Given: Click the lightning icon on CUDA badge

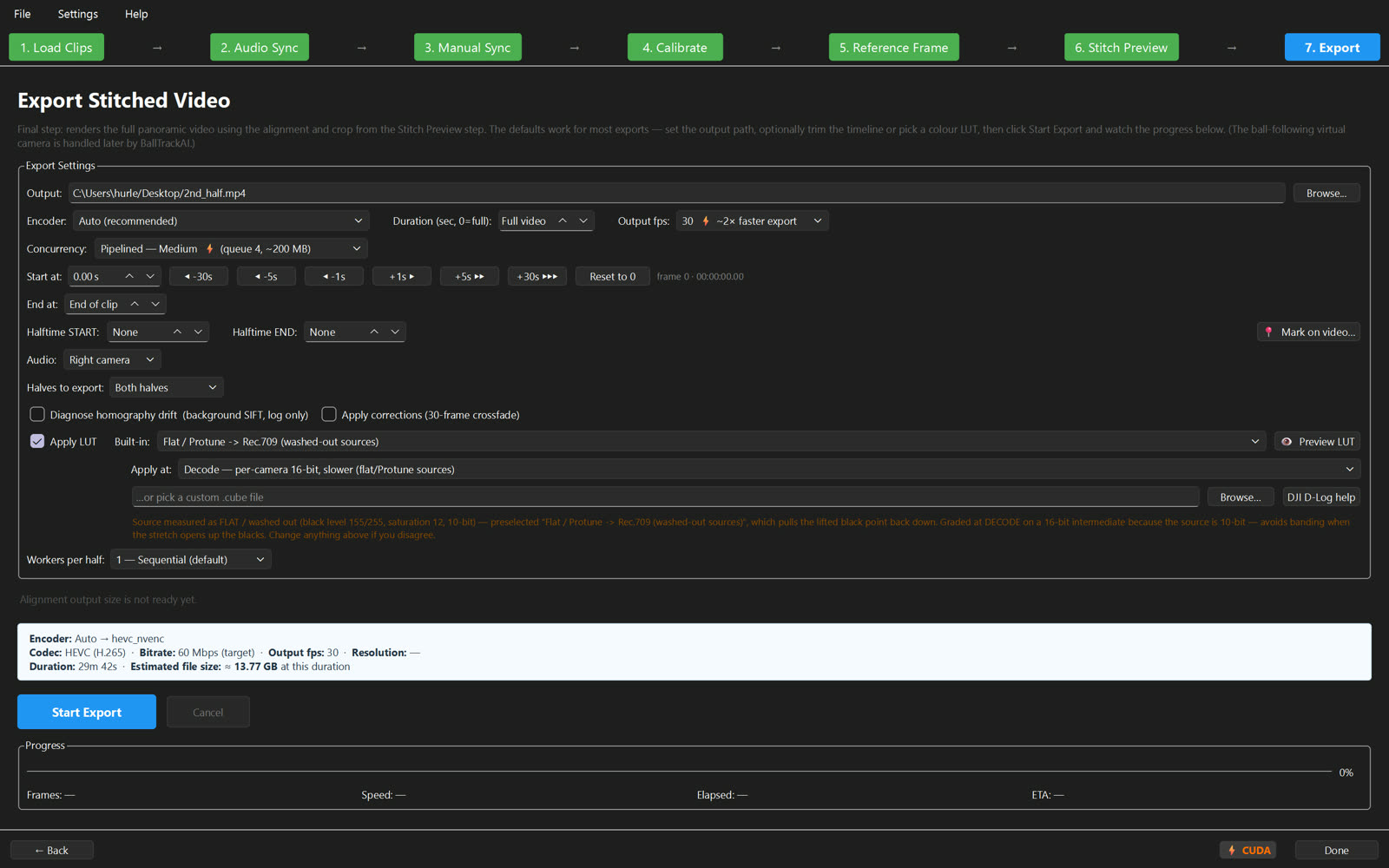Looking at the screenshot, I should click(x=1232, y=851).
